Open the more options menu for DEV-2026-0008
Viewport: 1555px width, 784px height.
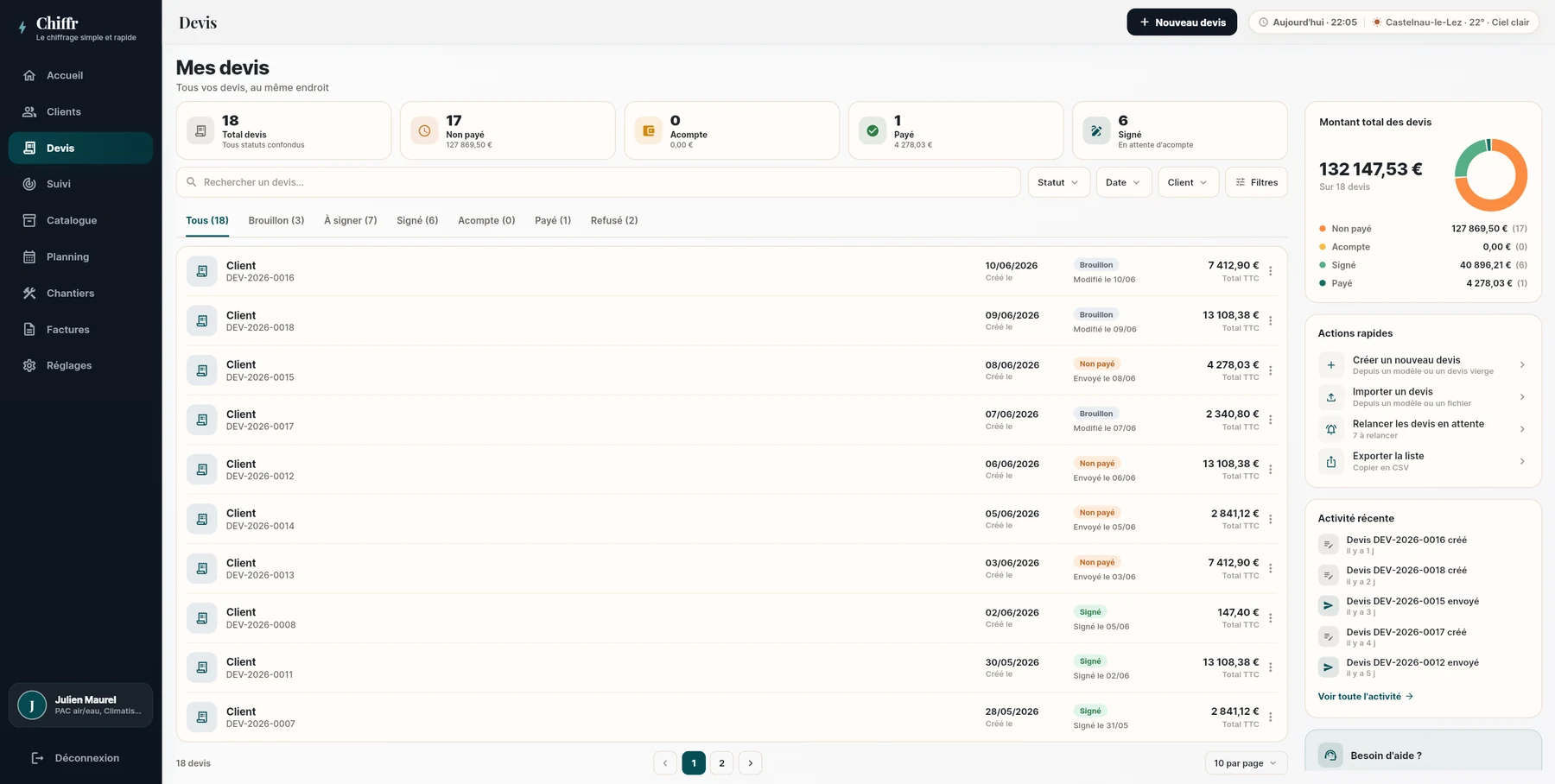pos(1271,618)
